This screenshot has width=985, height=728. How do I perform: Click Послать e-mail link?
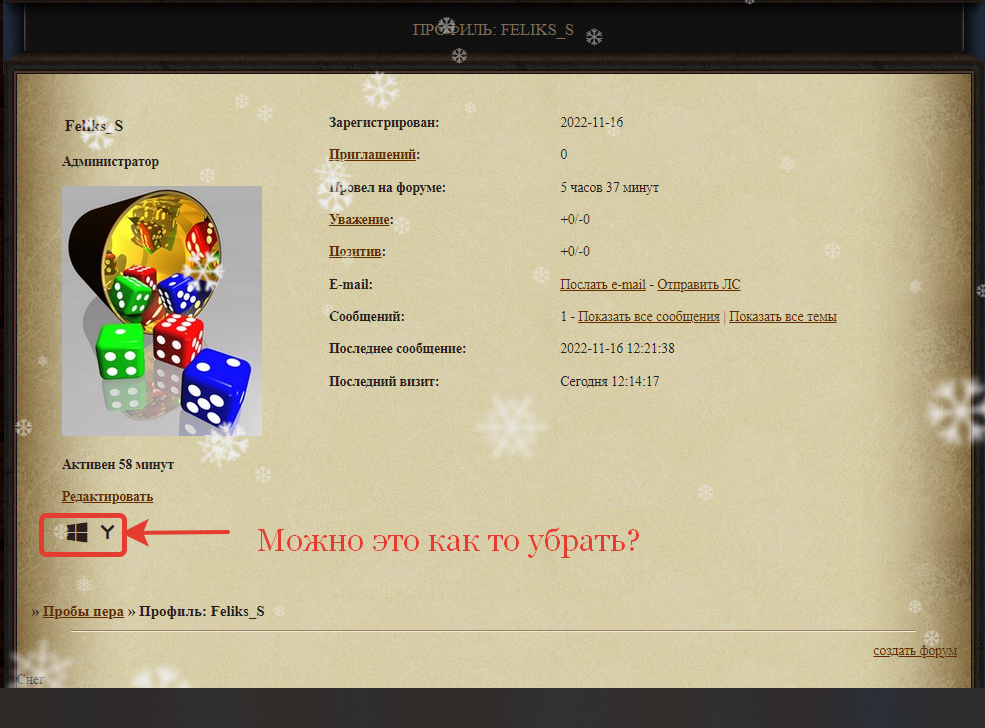[x=603, y=285]
